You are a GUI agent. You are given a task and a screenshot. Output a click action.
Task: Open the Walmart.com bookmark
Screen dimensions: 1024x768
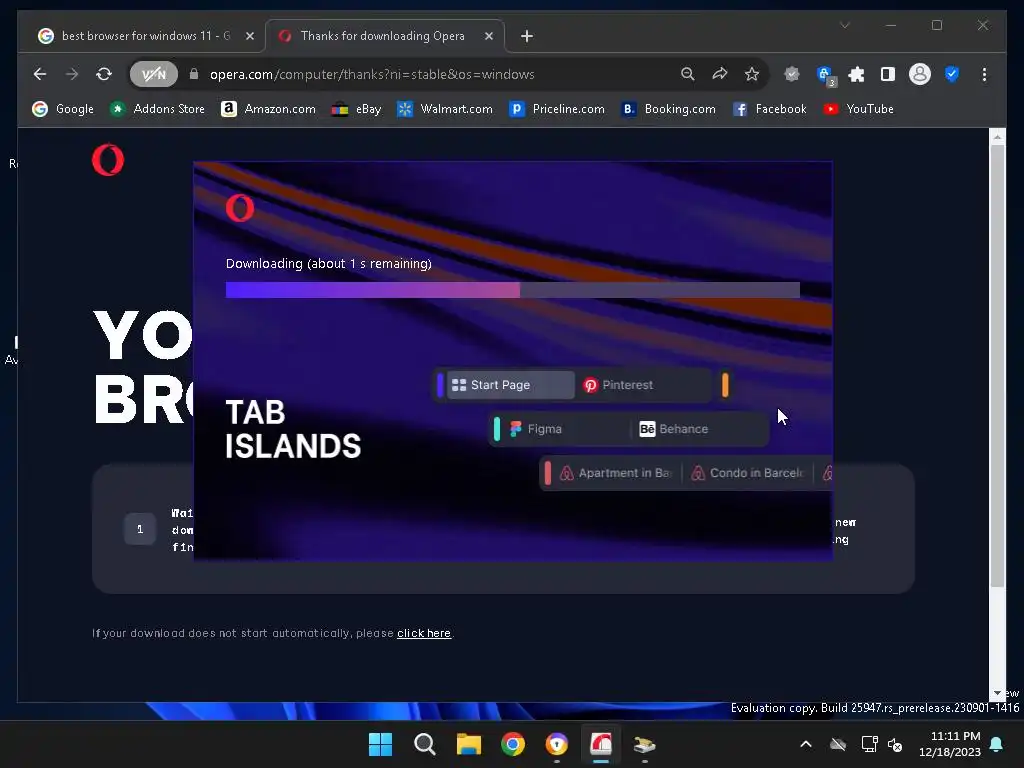pyautogui.click(x=445, y=109)
